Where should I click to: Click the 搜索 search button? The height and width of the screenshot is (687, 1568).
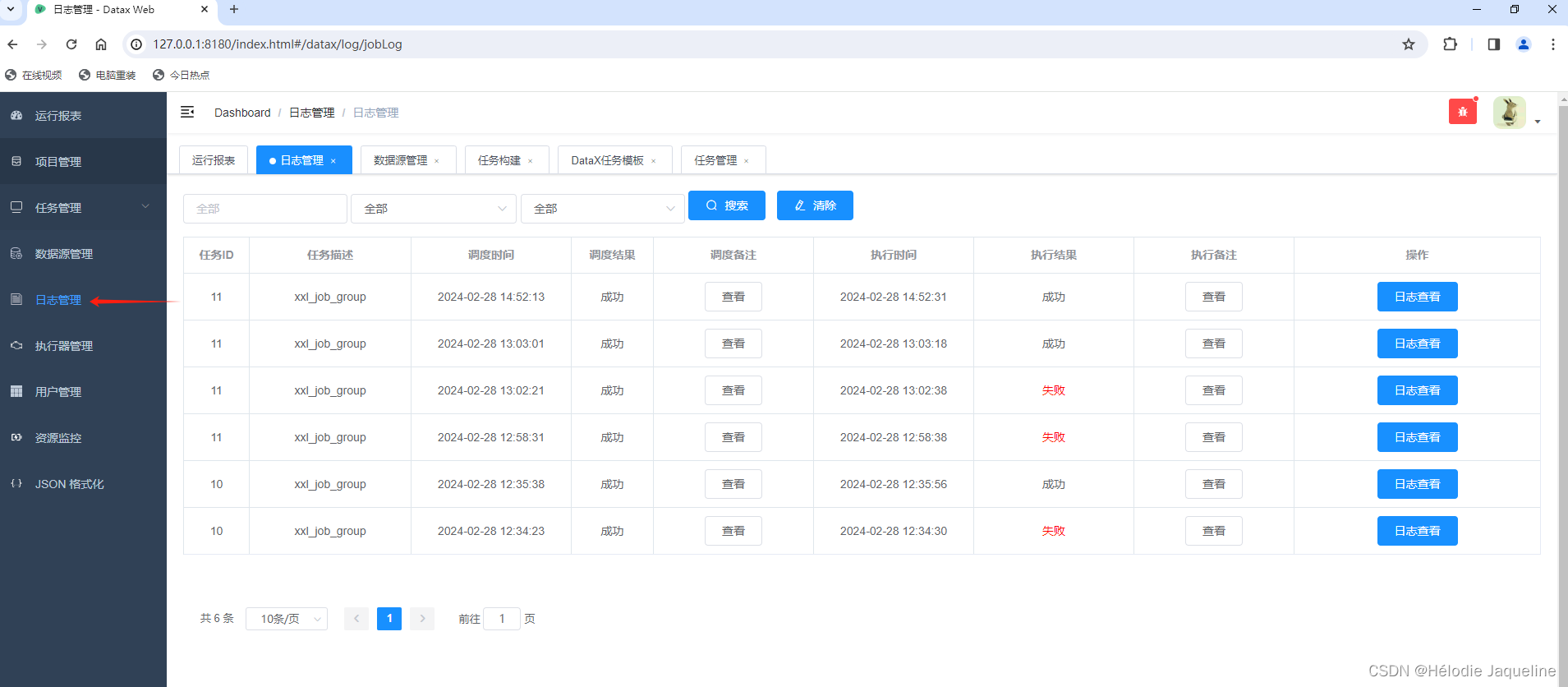[x=726, y=205]
